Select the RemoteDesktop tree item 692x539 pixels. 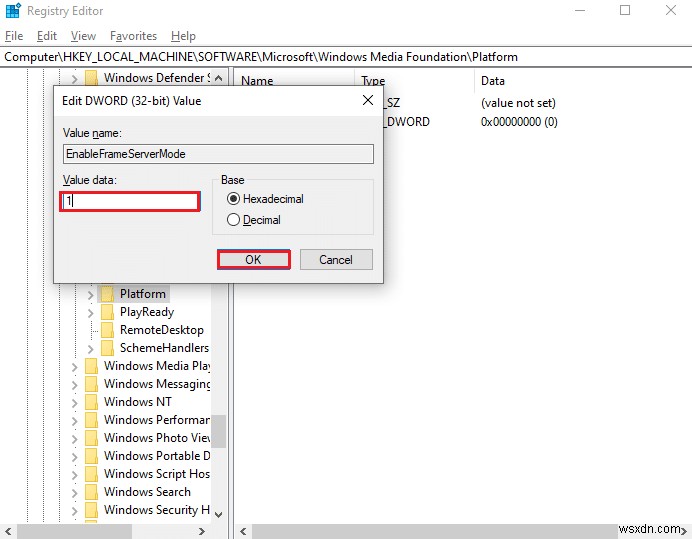coord(162,330)
